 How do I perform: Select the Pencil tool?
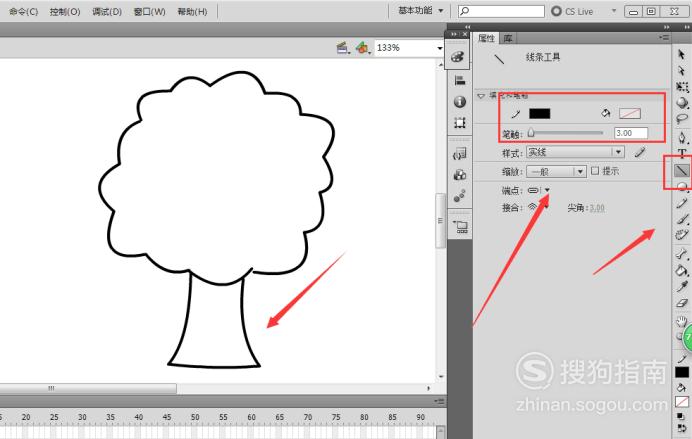[x=682, y=203]
